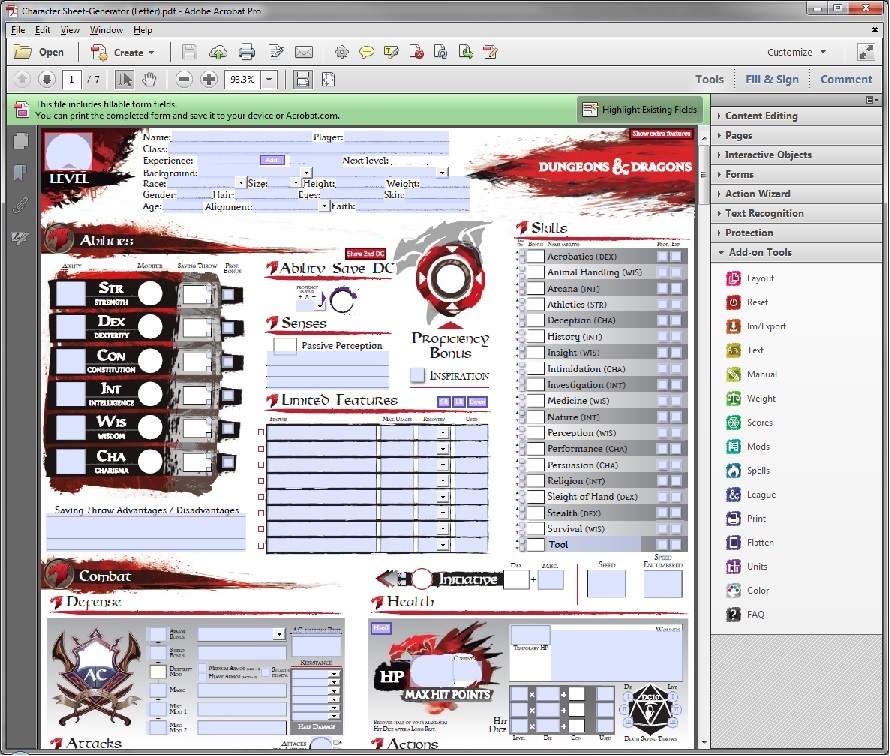Click the printer icon in the toolbar
Image resolution: width=890 pixels, height=756 pixels.
tap(247, 52)
